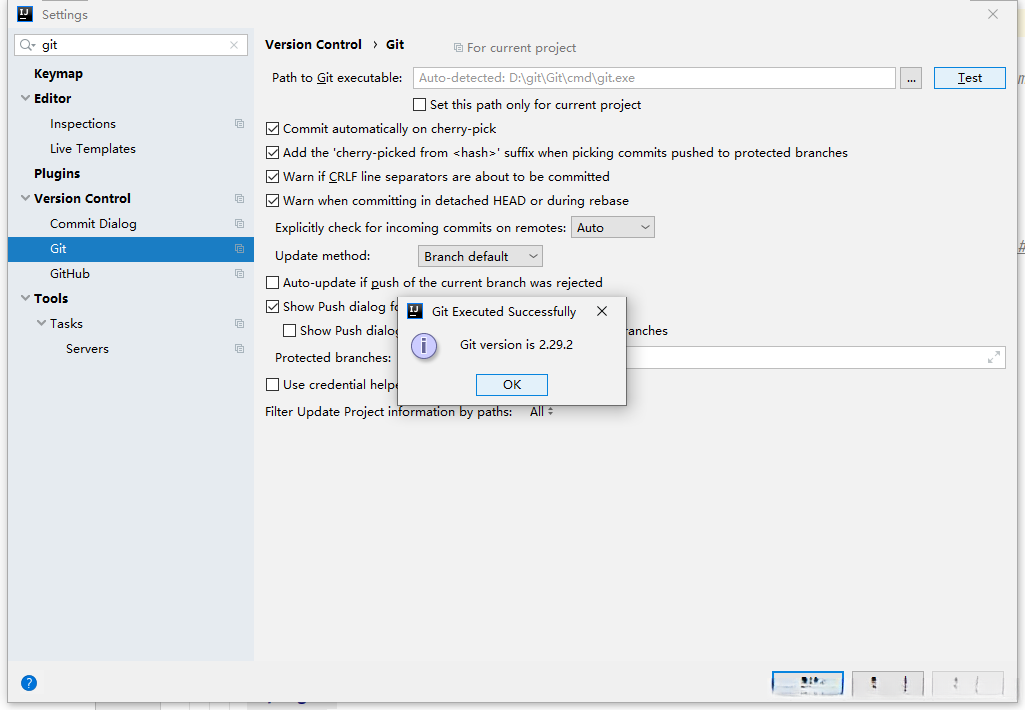This screenshot has height=710, width=1025.
Task: Click the 'For current project' label text
Action: click(x=521, y=48)
